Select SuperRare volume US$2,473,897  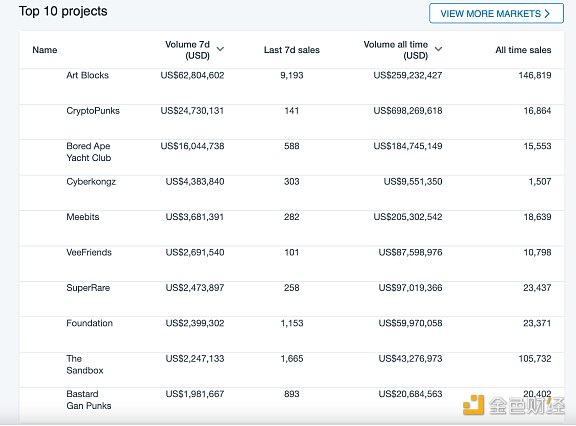pyautogui.click(x=195, y=288)
